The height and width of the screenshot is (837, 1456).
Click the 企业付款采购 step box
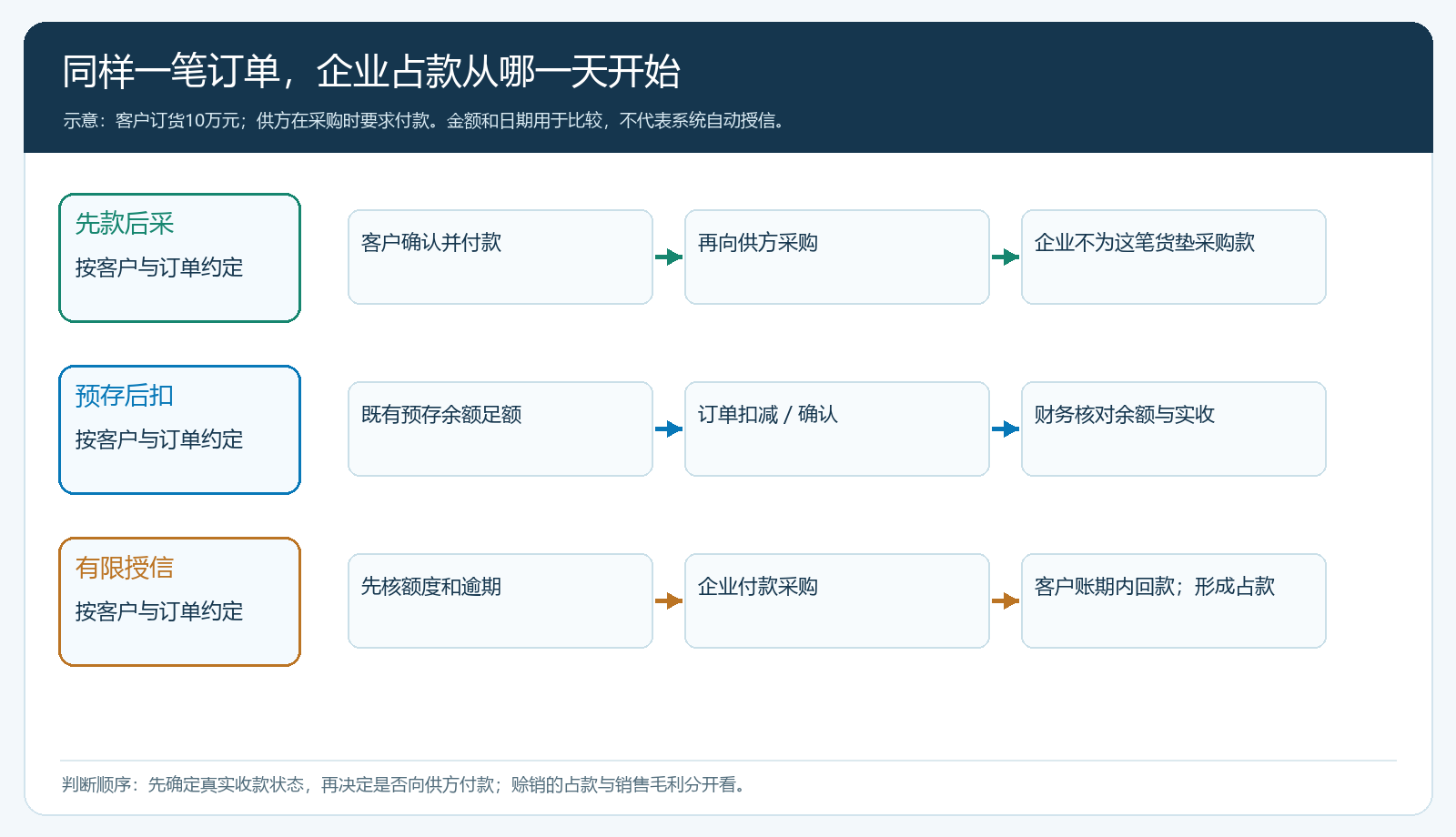click(x=837, y=600)
